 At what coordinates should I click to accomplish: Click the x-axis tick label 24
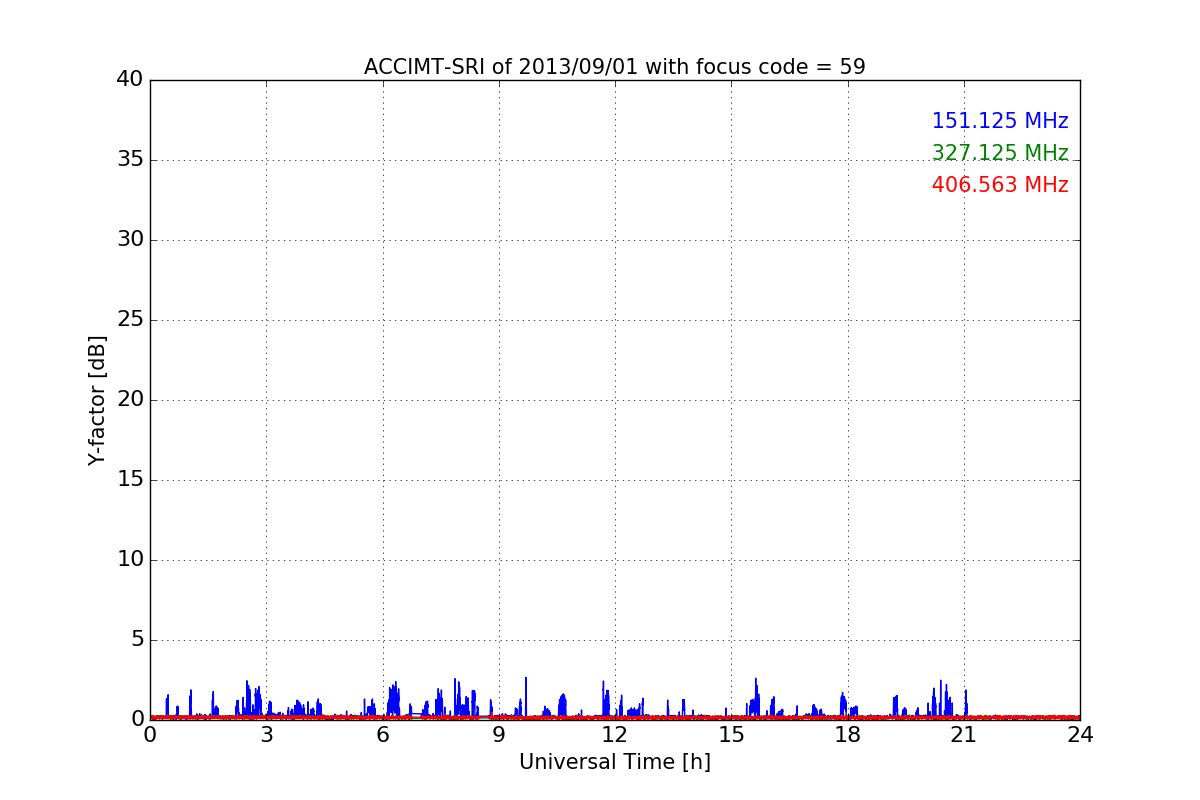click(1080, 735)
